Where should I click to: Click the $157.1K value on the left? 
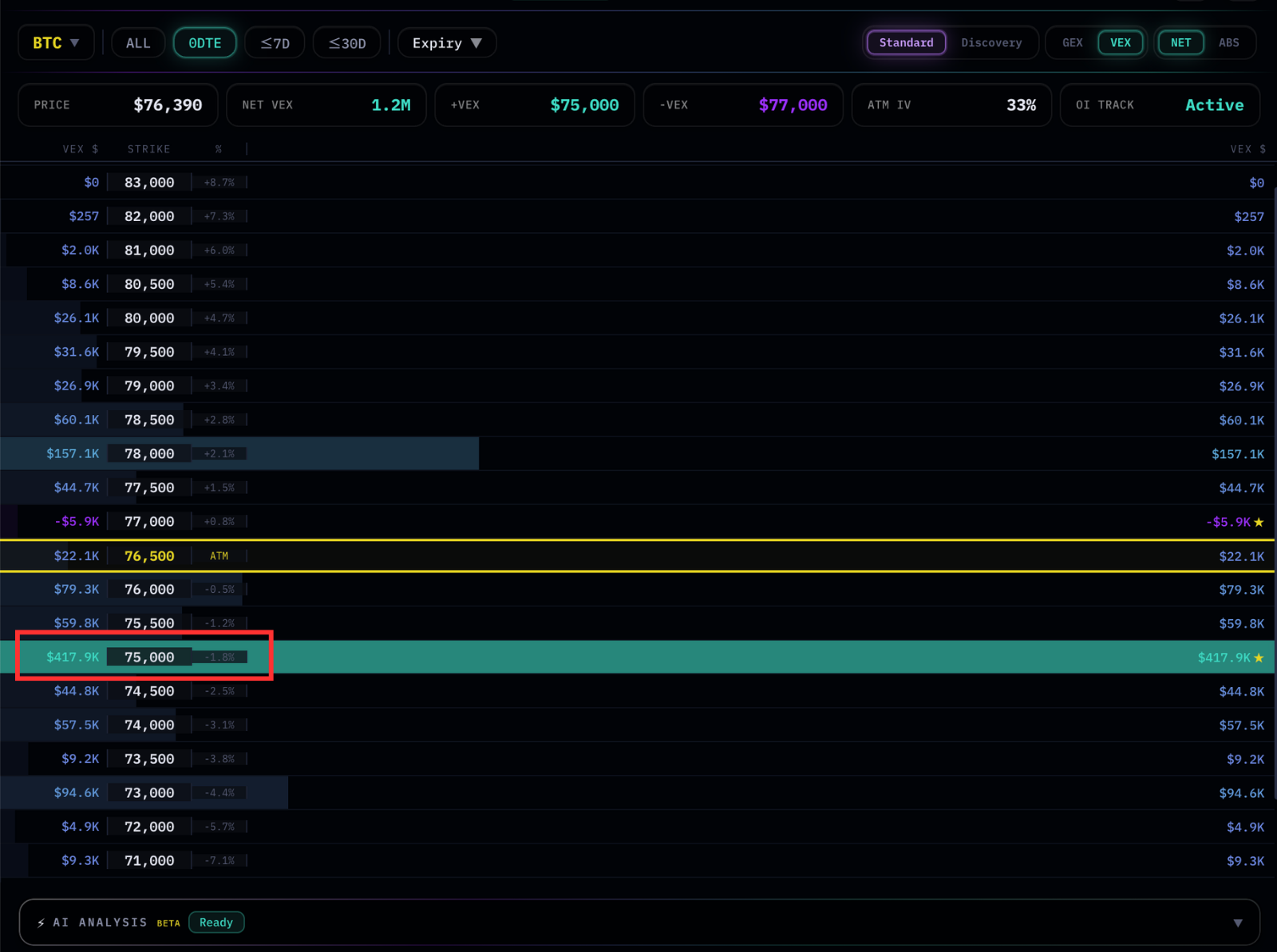(73, 454)
